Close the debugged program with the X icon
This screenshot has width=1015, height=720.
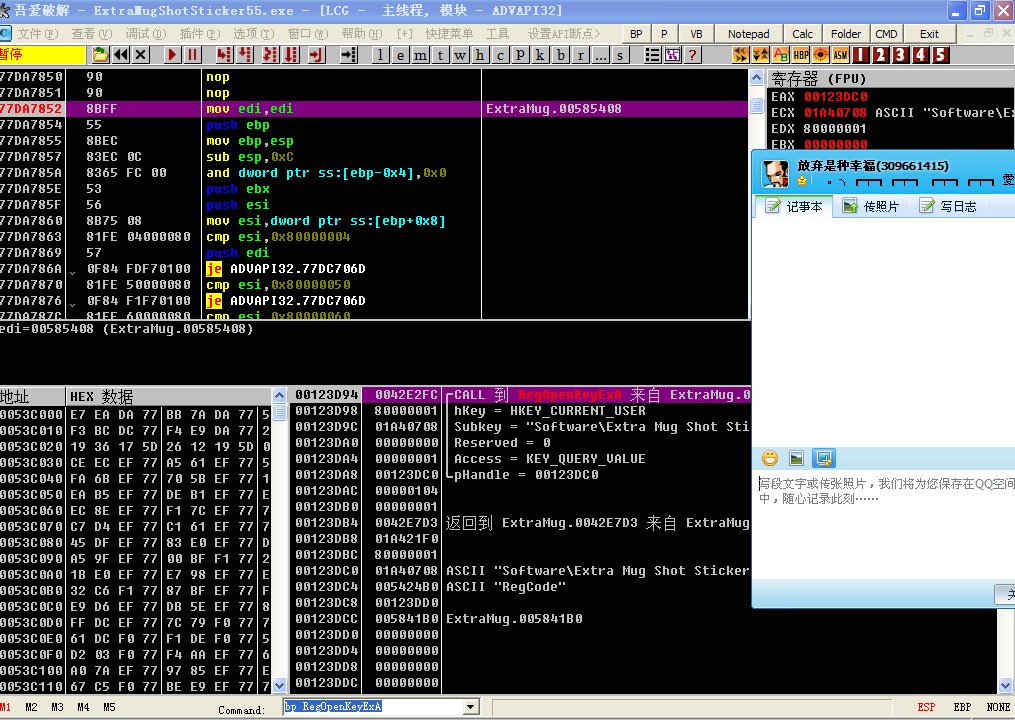[140, 55]
